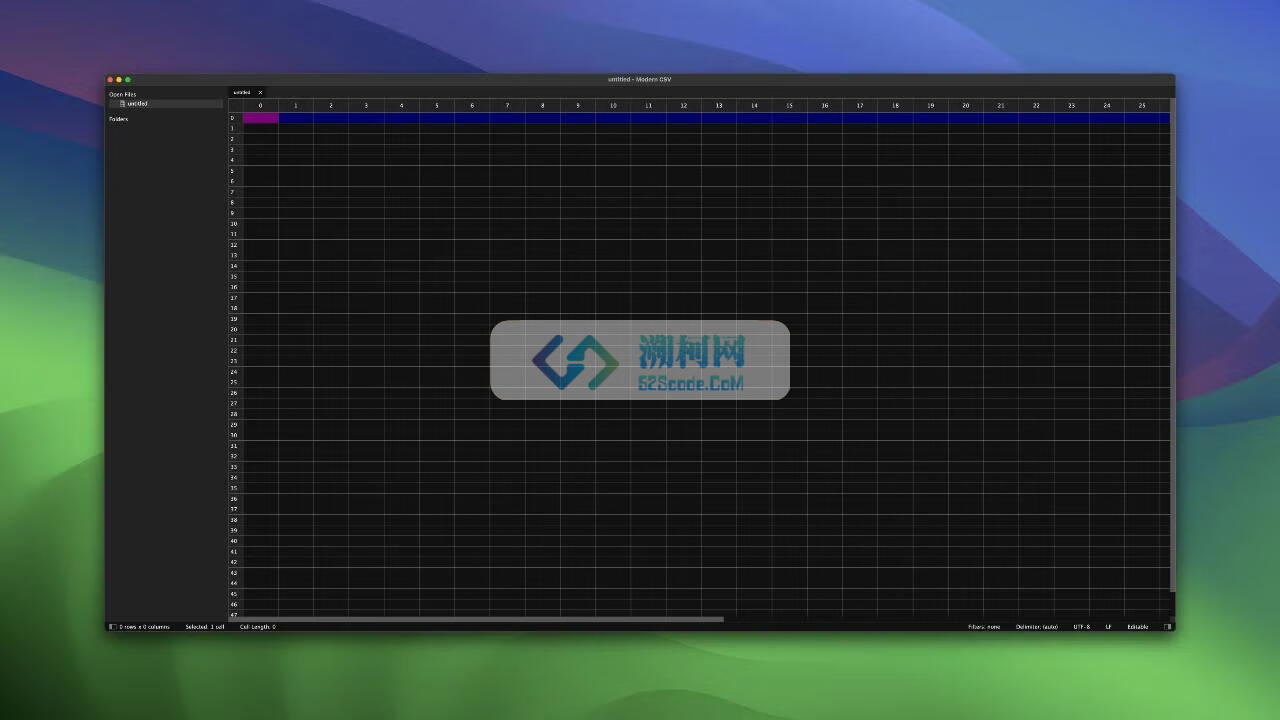Change the LF line ending setting
Image resolution: width=1280 pixels, height=720 pixels.
(1108, 627)
